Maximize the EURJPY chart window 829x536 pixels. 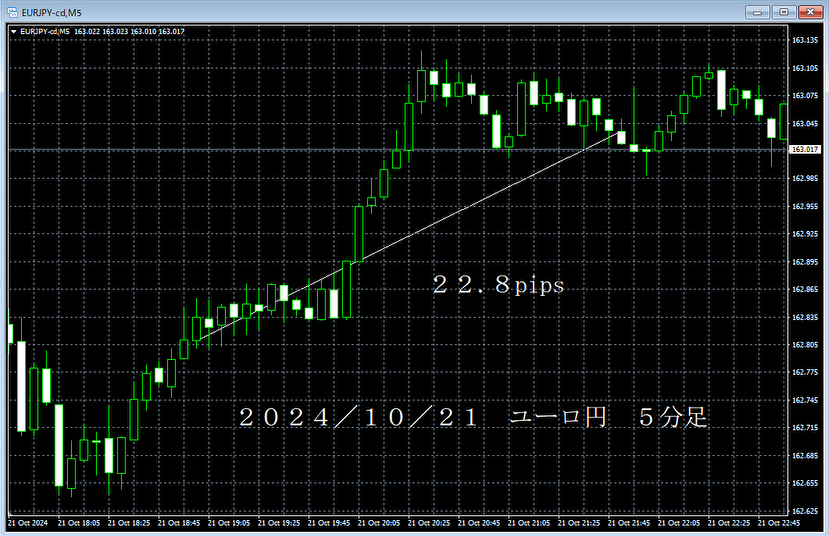[784, 12]
